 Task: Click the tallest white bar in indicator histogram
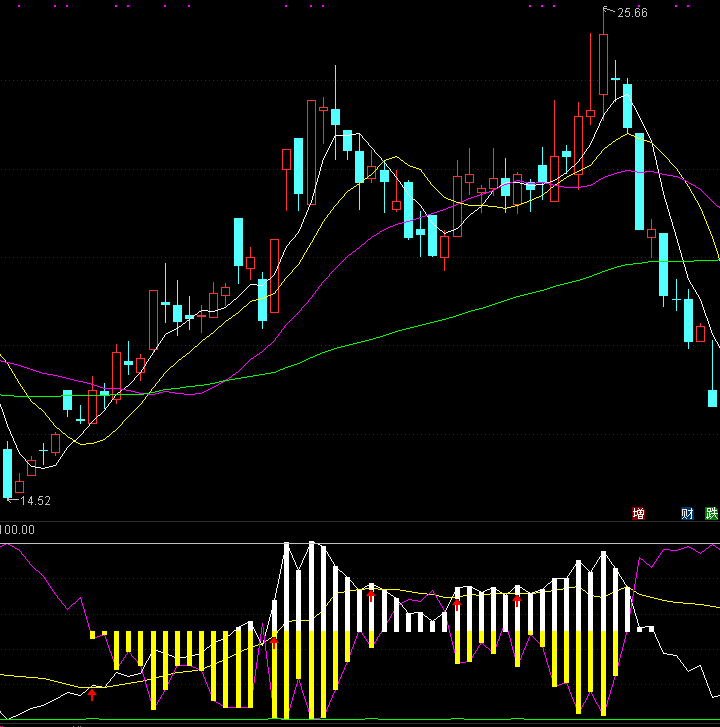pos(287,587)
